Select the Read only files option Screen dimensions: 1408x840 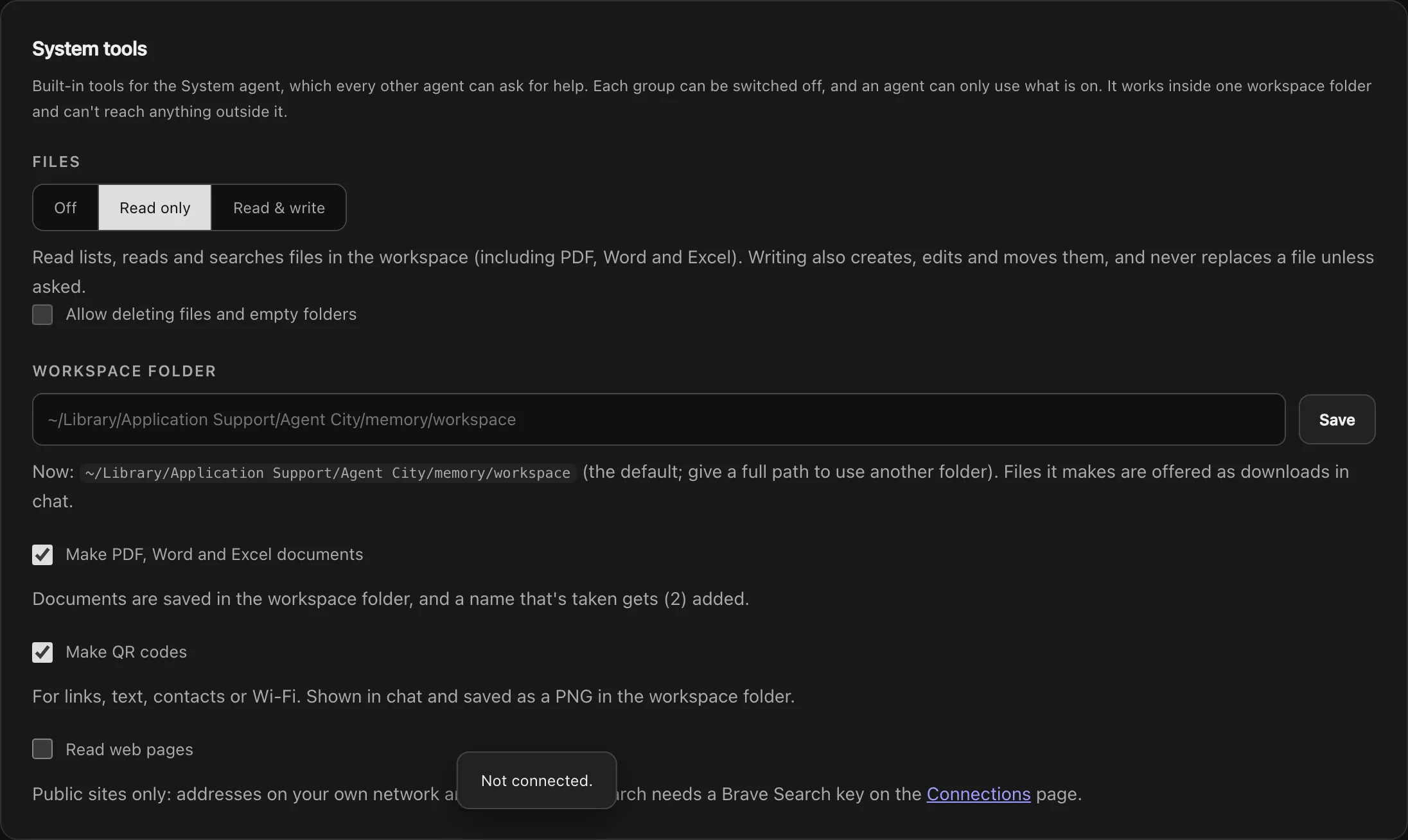click(155, 207)
